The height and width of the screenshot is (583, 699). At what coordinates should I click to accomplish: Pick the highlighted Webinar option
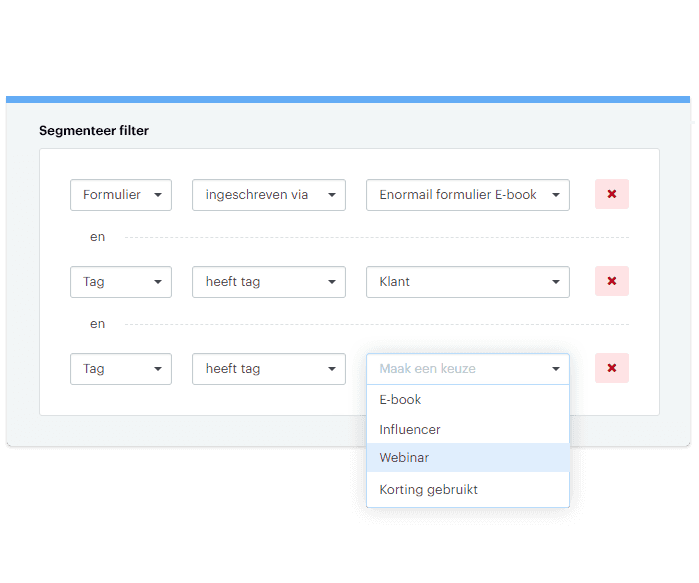point(468,457)
